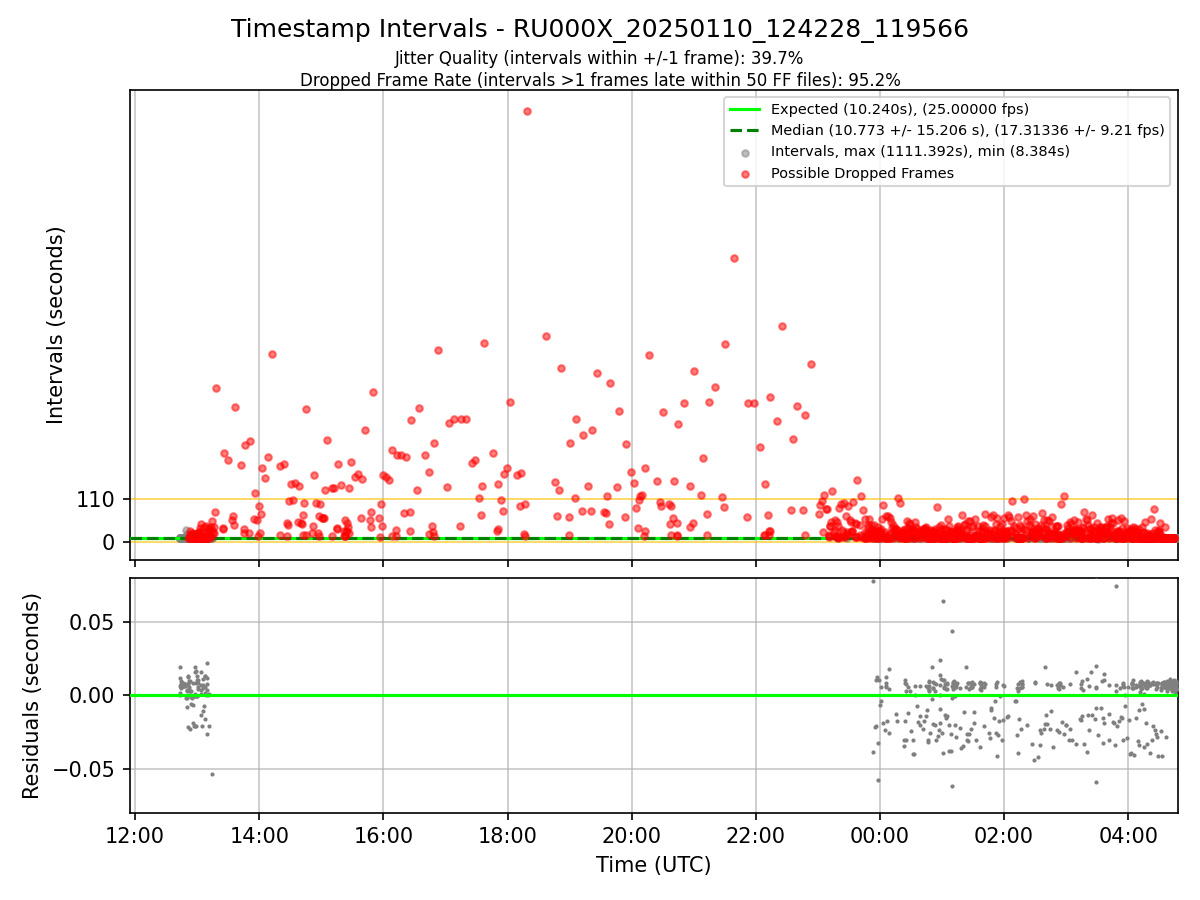This screenshot has height=900, width=1200.
Task: Click the 'Dropped Frame Rate' 95.2% subtitle line
Action: point(600,80)
